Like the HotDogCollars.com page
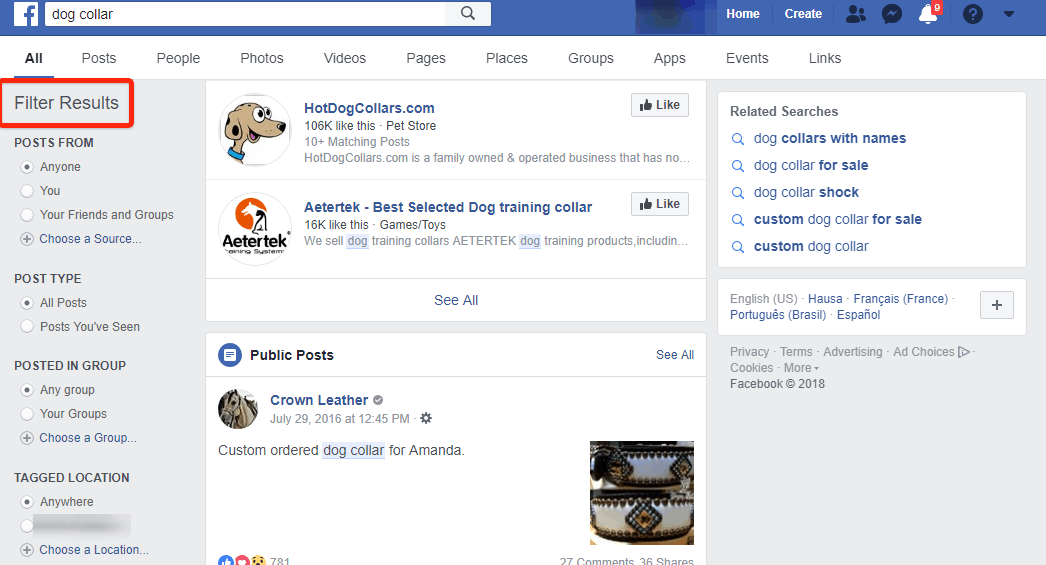The image size is (1046, 565). [x=660, y=105]
